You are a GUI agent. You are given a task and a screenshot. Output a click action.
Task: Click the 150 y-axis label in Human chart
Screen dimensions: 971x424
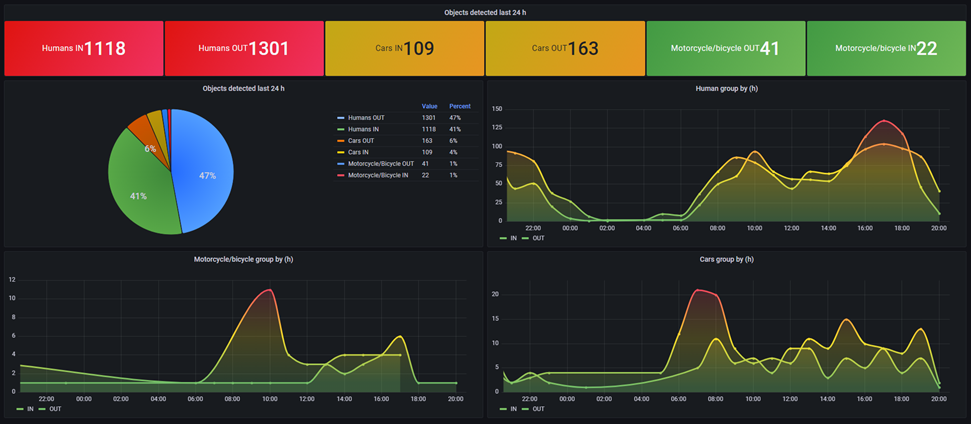[497, 109]
